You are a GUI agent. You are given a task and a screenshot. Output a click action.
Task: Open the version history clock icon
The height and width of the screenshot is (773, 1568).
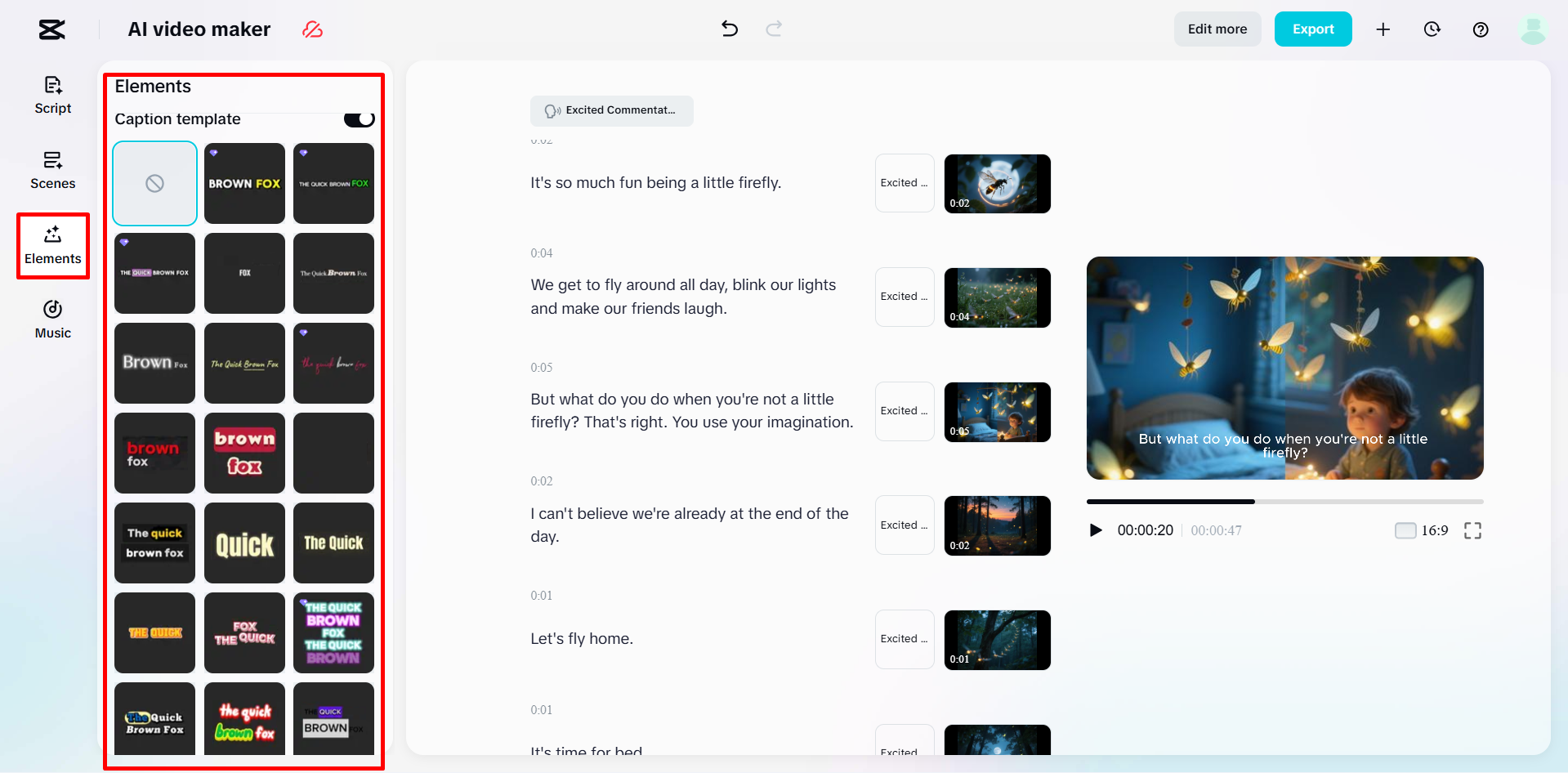[x=1432, y=29]
